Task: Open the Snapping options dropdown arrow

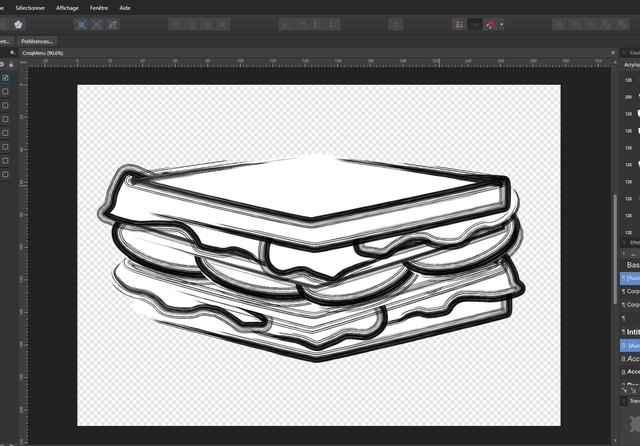Action: [x=502, y=25]
